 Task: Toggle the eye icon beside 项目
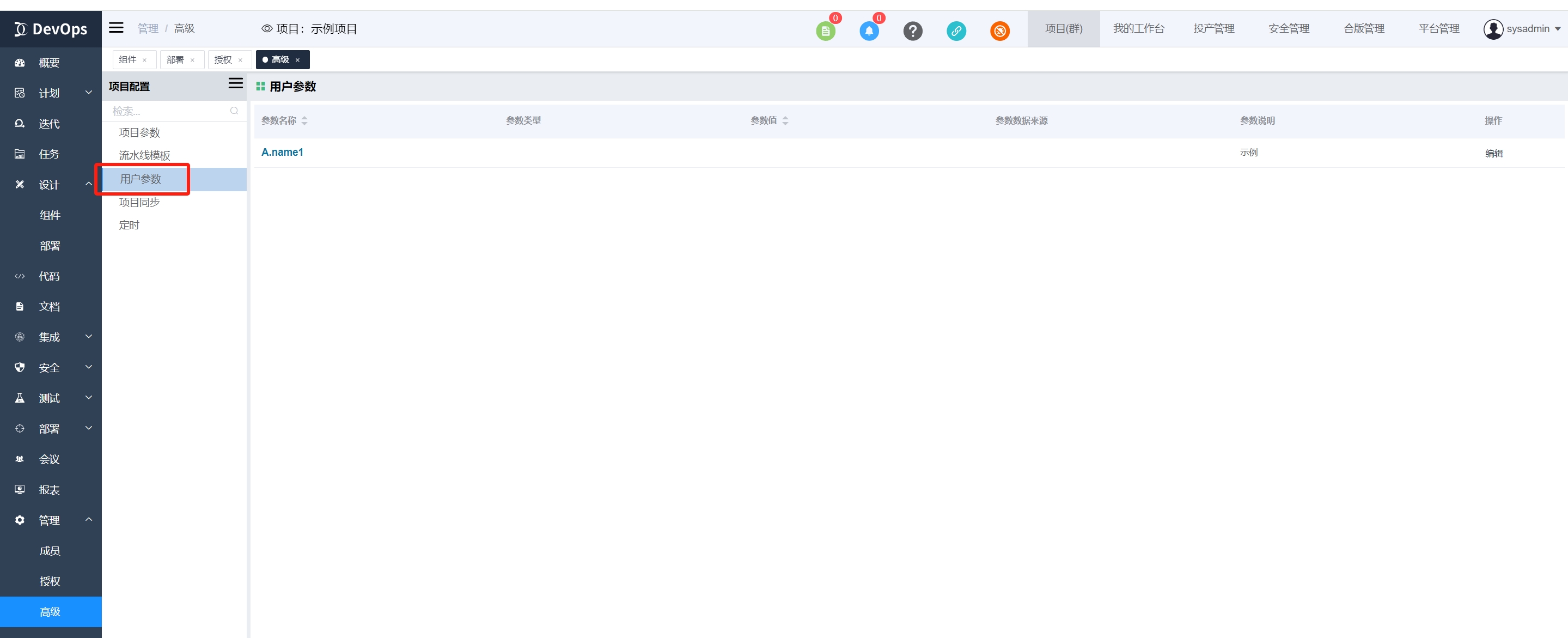(x=267, y=29)
